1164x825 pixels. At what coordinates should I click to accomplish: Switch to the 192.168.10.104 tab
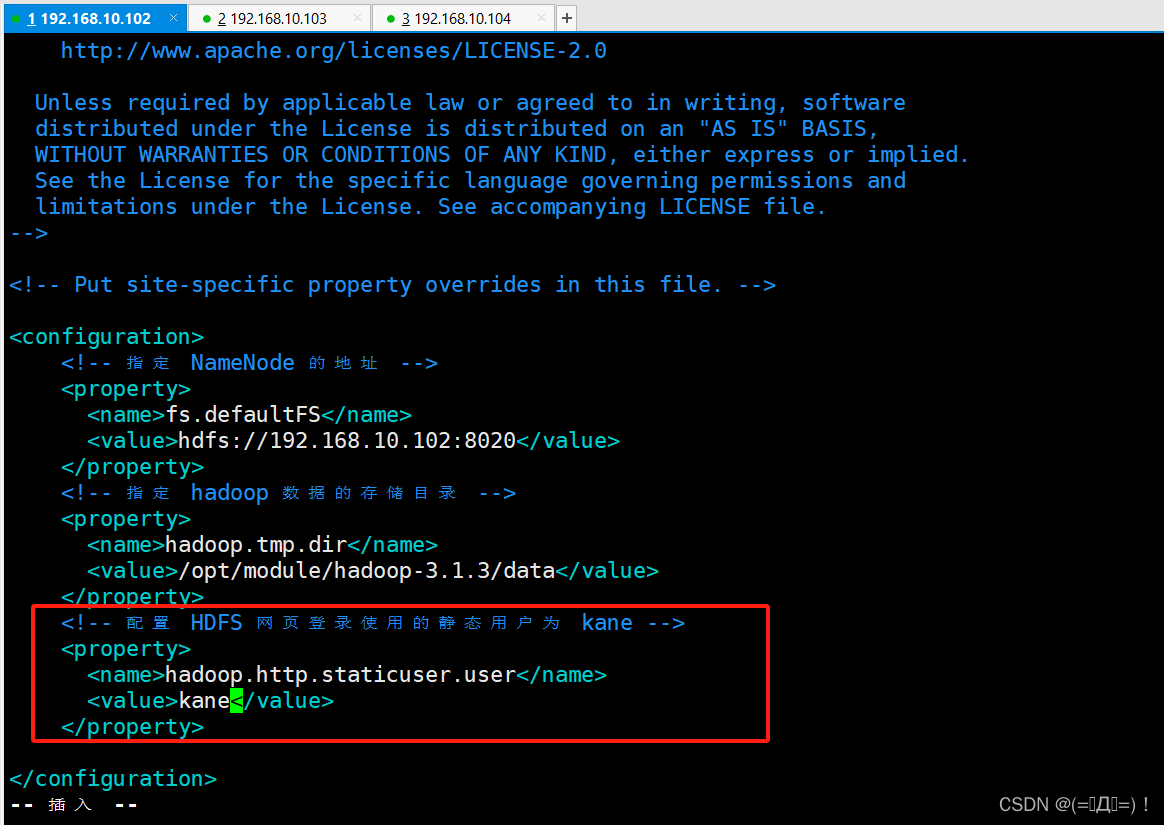pyautogui.click(x=463, y=17)
